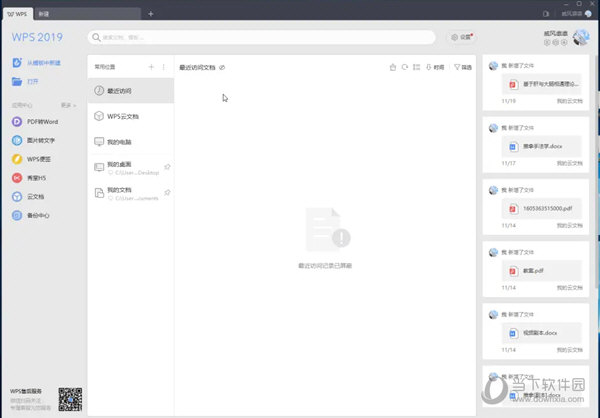Open the cloud documents app in sidebar

pos(28,197)
